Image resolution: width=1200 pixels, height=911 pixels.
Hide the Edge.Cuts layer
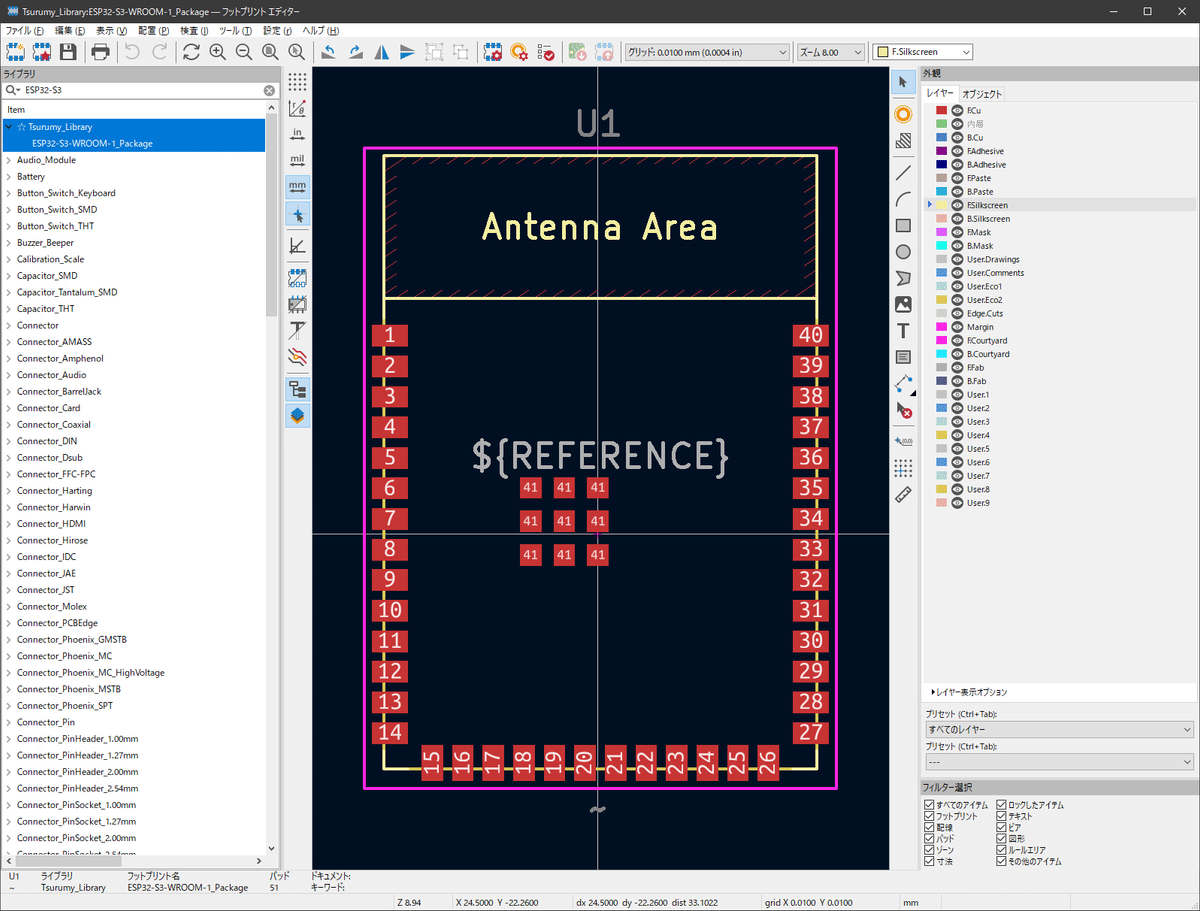[957, 313]
